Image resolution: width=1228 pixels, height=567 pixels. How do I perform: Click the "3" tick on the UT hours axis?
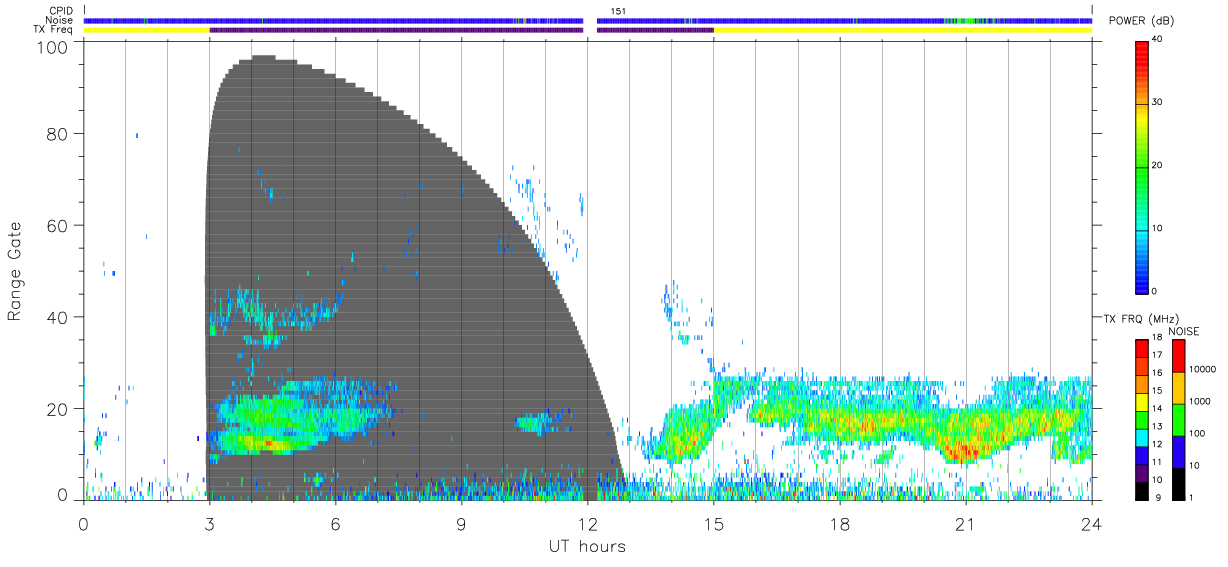[x=210, y=524]
